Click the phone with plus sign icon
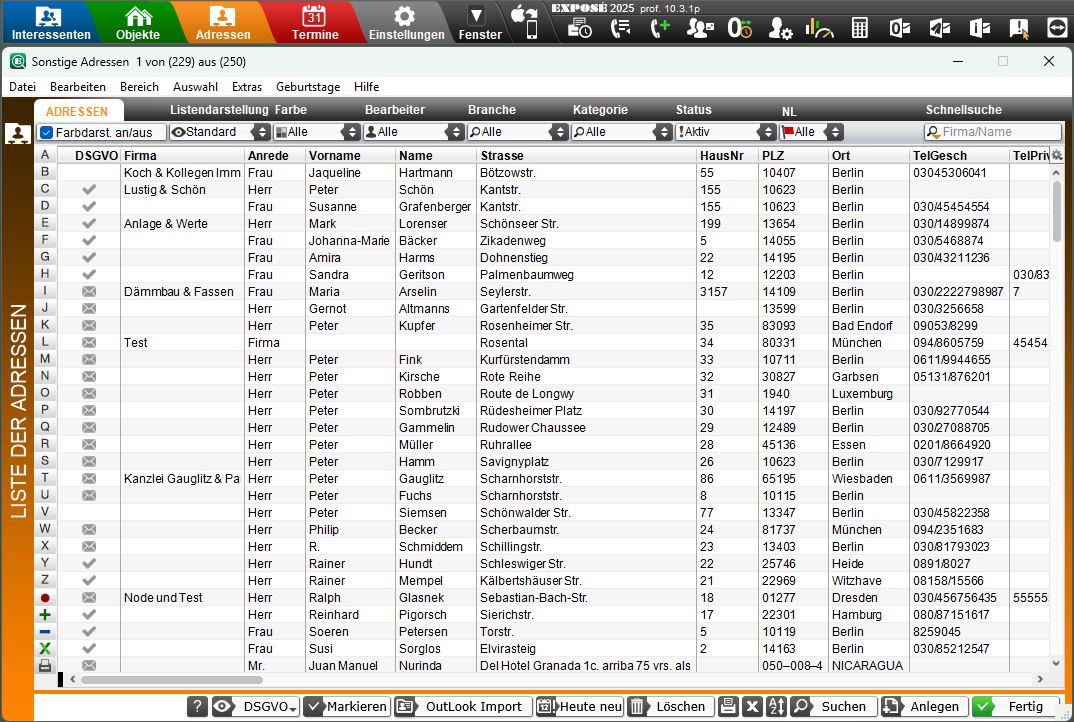Screen dimensions: 1074x722 [660, 28]
